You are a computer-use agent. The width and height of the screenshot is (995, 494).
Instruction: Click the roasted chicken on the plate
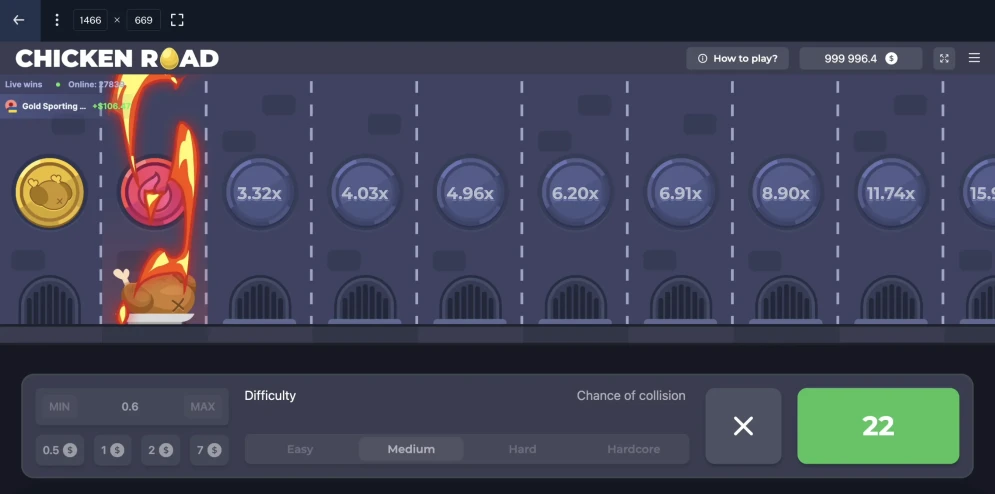pyautogui.click(x=157, y=297)
